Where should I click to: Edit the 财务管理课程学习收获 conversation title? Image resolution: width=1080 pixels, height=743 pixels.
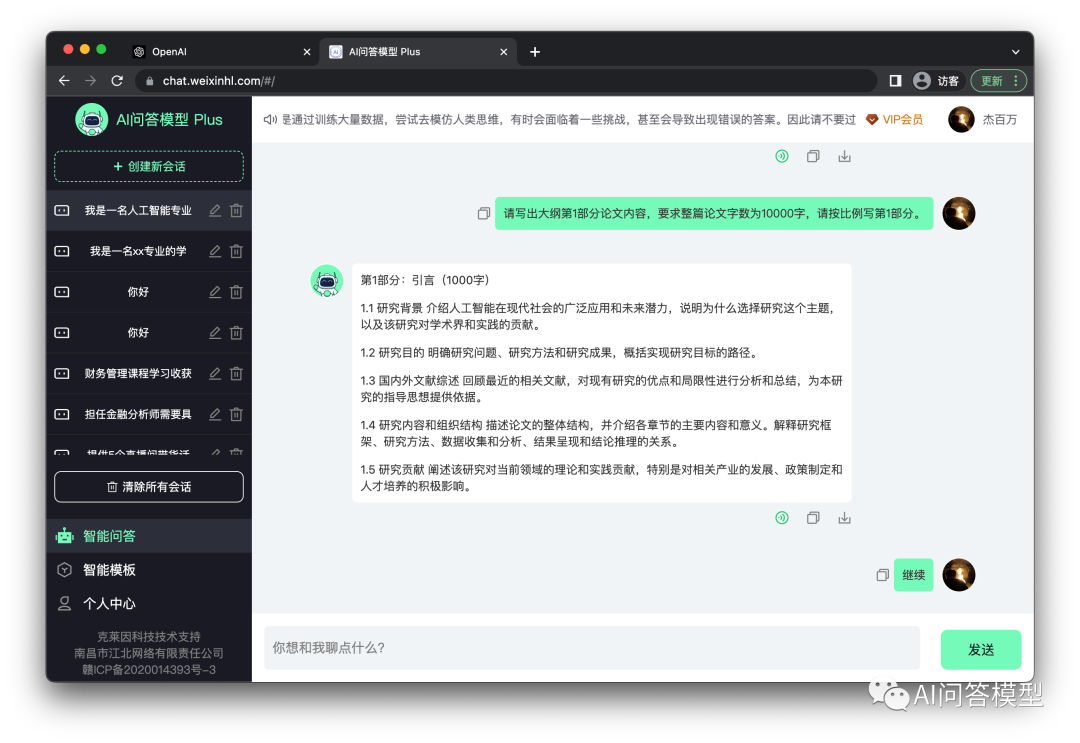(216, 373)
